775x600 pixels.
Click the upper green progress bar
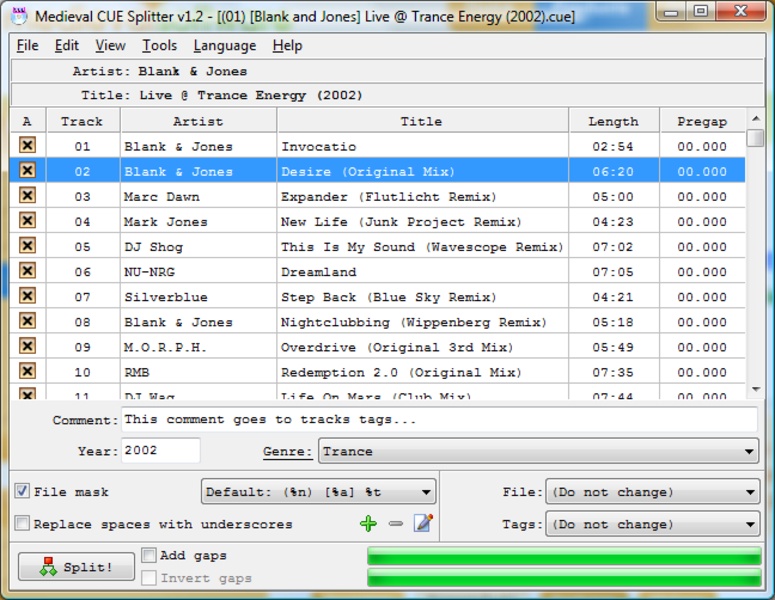(563, 556)
